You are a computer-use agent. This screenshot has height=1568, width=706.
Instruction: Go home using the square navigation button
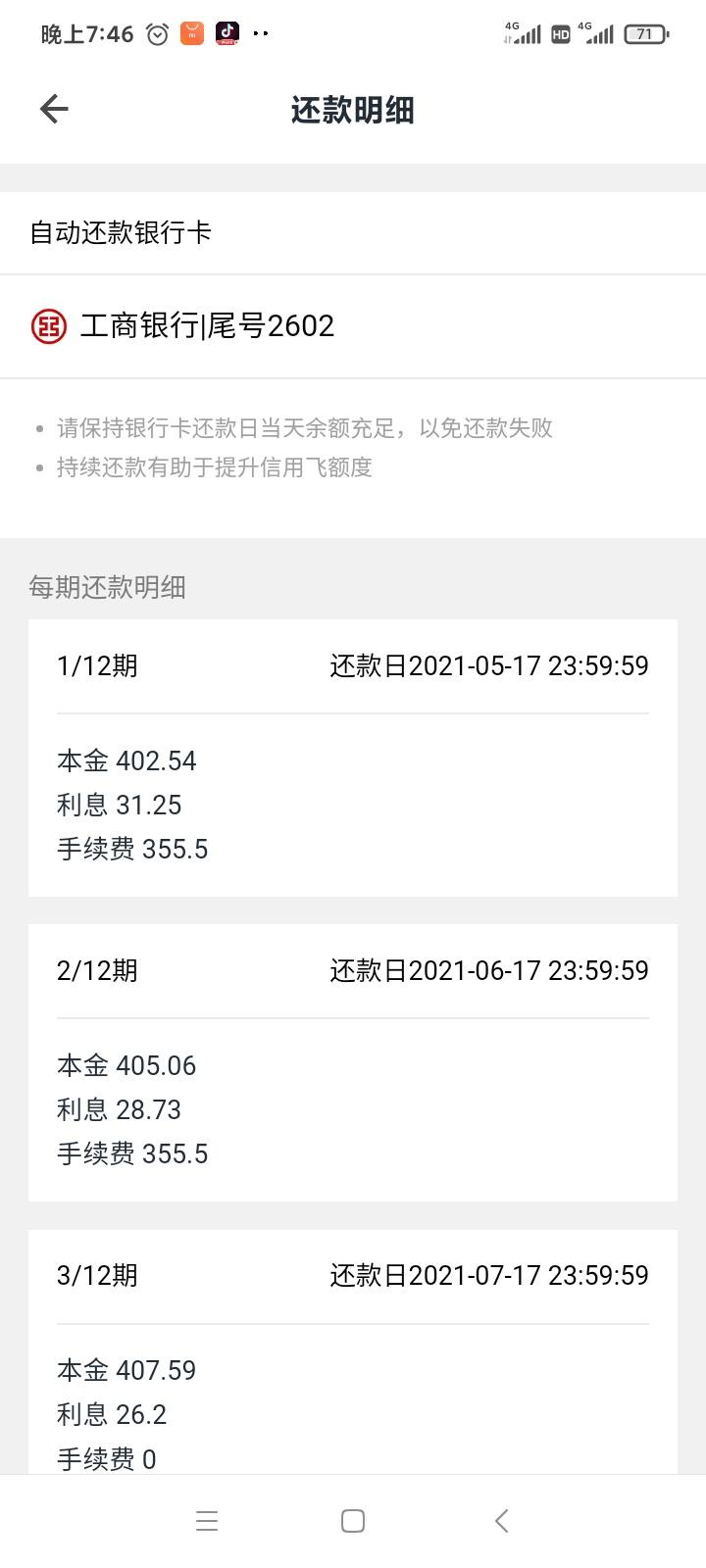pos(353,1521)
